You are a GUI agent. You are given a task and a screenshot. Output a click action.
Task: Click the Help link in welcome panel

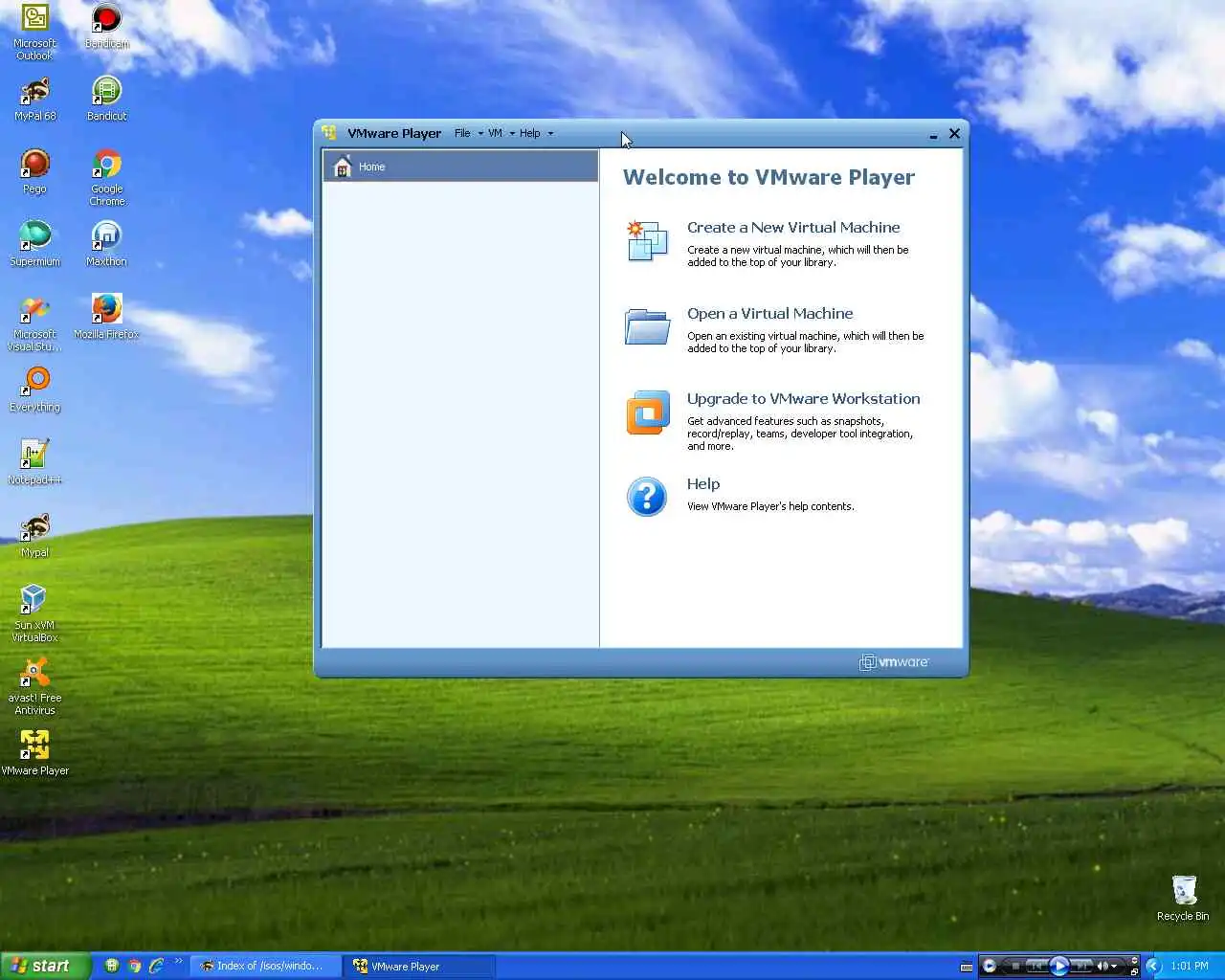tap(703, 484)
